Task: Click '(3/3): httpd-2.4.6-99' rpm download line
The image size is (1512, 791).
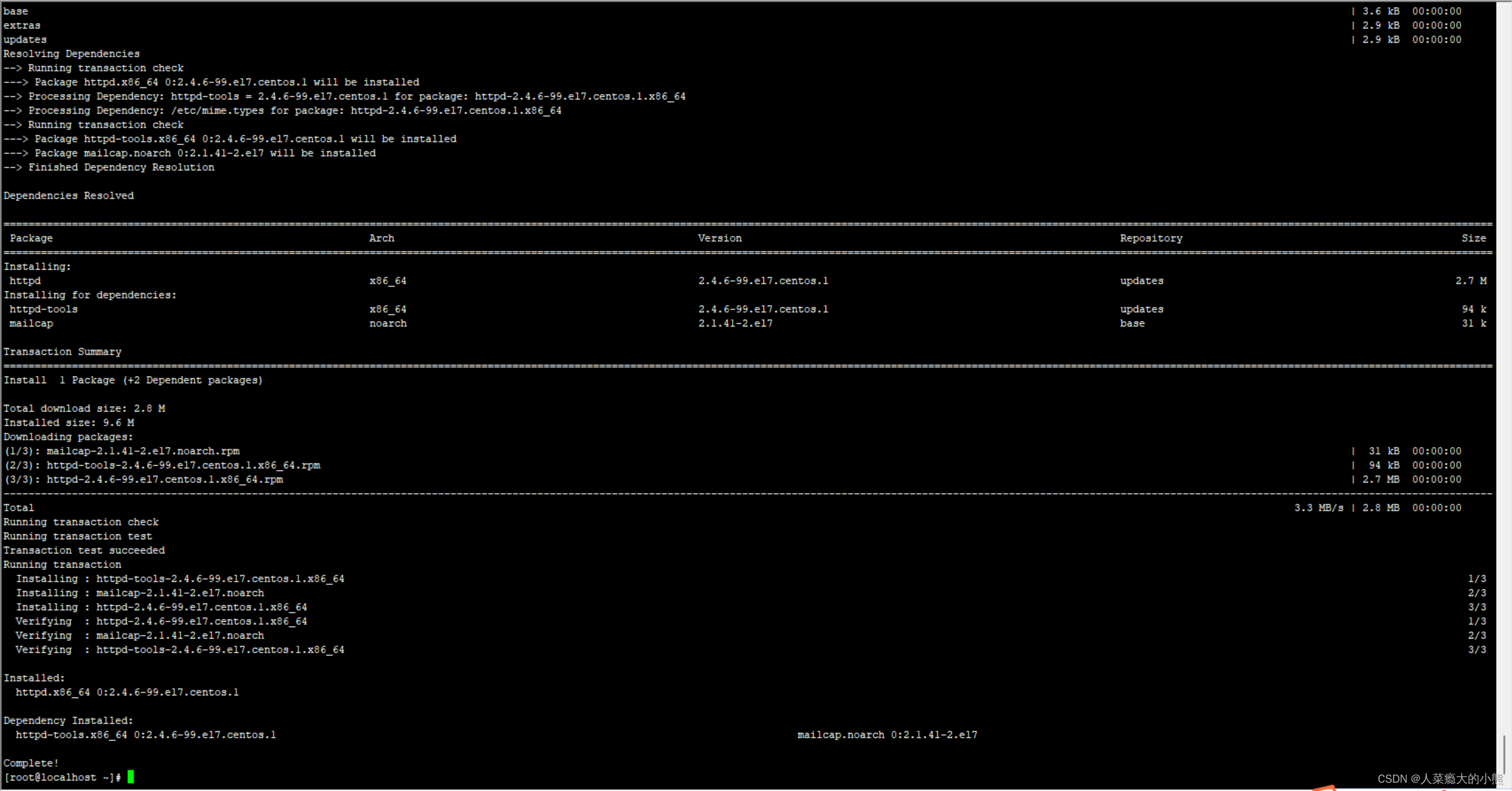Action: tap(144, 479)
